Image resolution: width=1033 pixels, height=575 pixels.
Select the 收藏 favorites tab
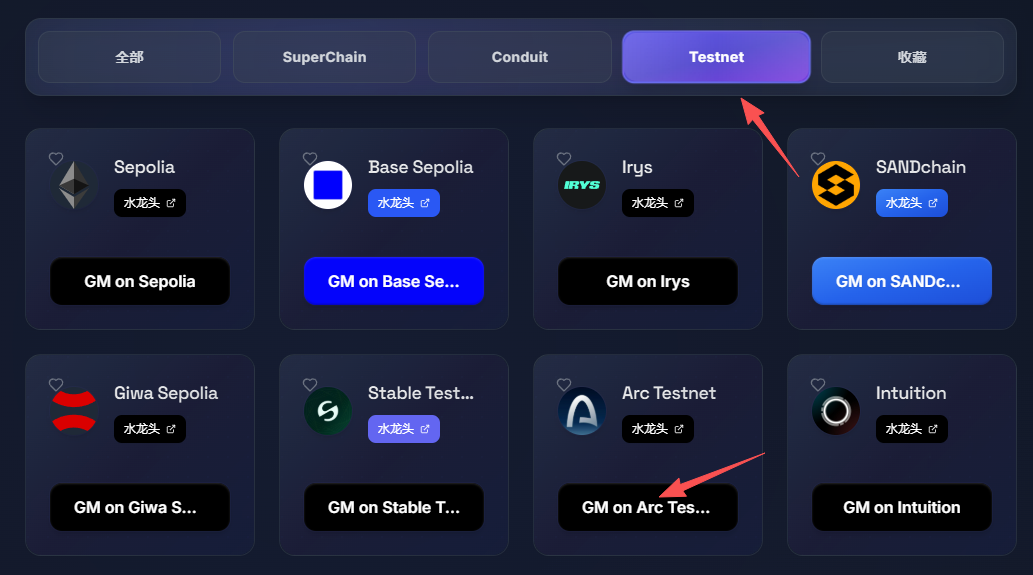(912, 57)
